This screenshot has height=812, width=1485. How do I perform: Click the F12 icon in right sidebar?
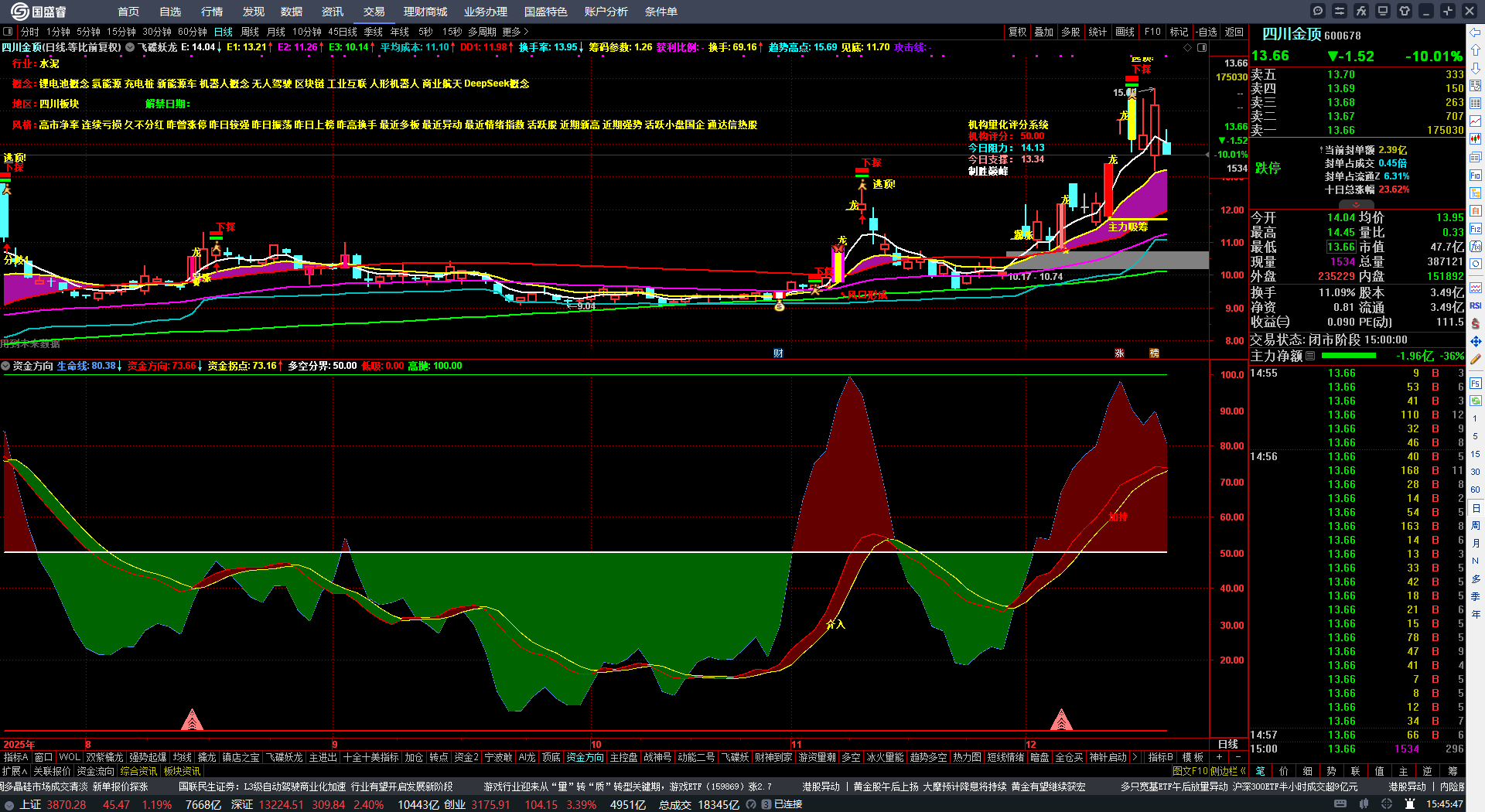(x=1476, y=229)
